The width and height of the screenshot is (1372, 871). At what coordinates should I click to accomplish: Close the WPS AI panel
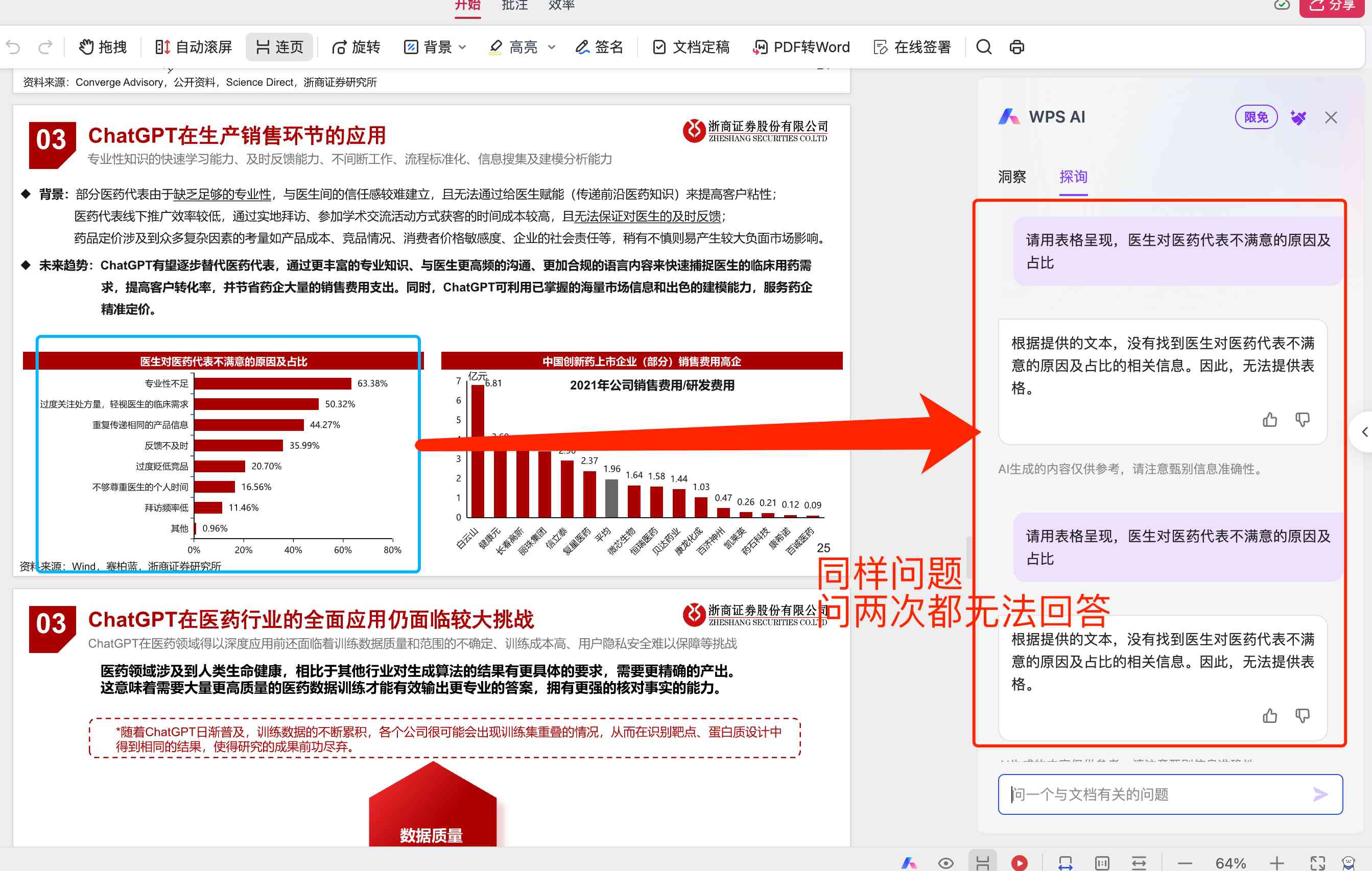click(x=1331, y=117)
